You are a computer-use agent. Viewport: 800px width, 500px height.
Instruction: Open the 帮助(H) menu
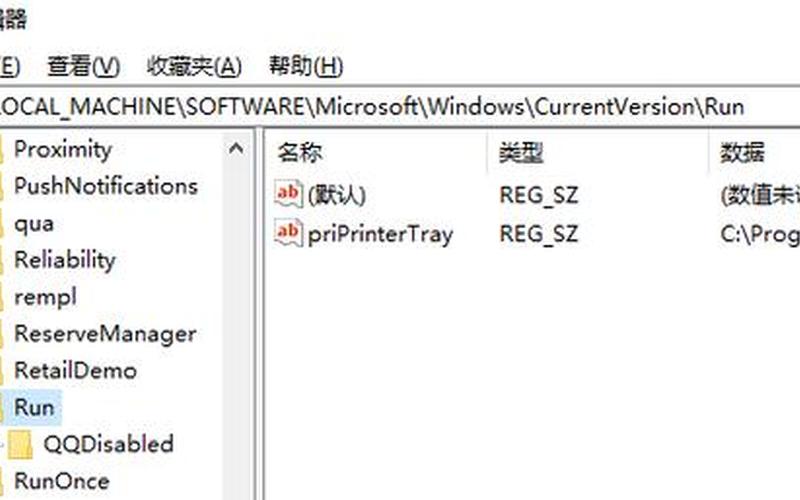[x=306, y=67]
